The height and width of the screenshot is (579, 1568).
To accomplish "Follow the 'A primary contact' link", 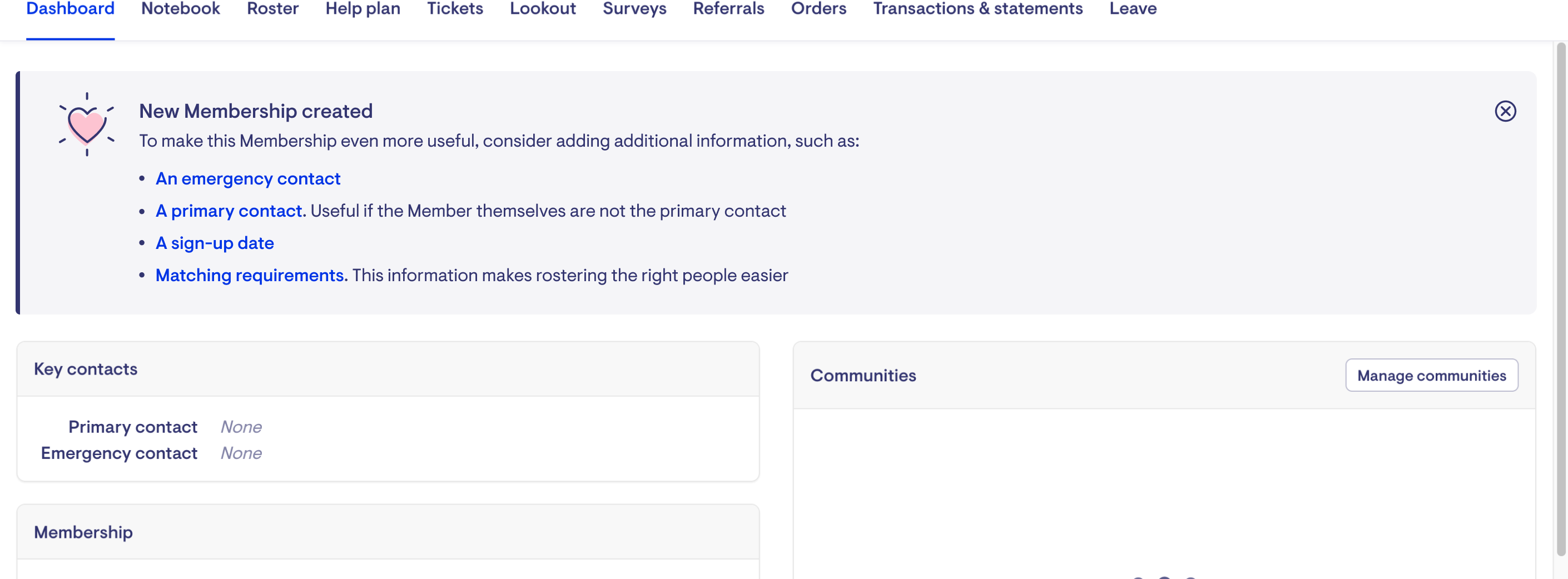I will [229, 211].
